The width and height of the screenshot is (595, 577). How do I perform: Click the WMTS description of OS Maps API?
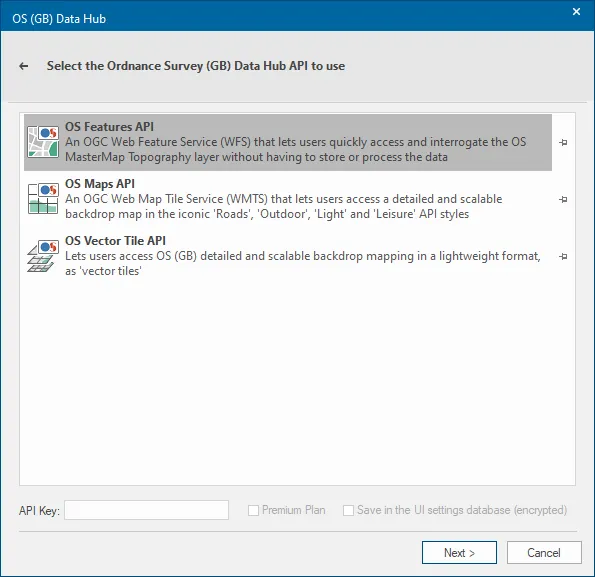(x=283, y=206)
